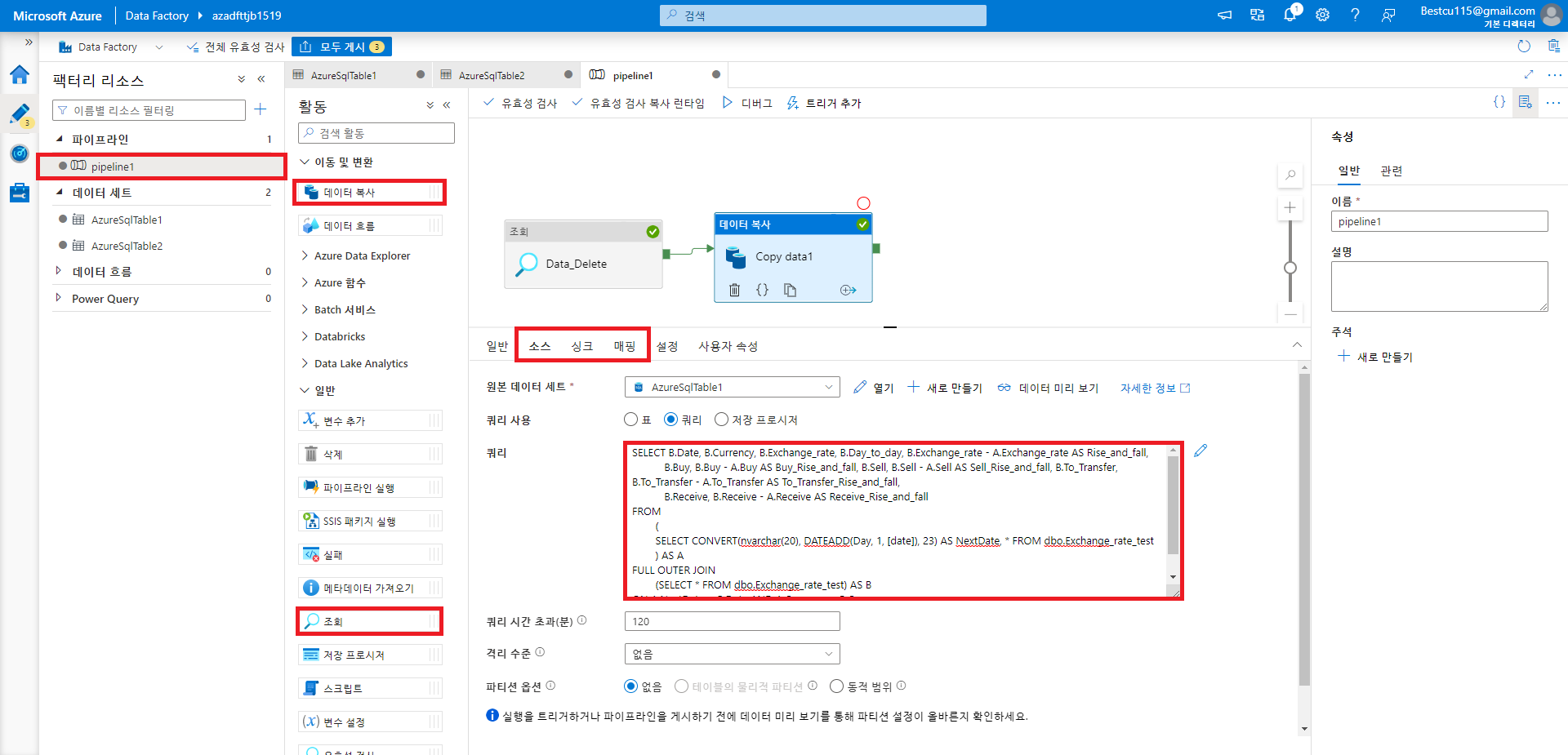Delete the Copy data1 activity with trash icon

click(734, 290)
